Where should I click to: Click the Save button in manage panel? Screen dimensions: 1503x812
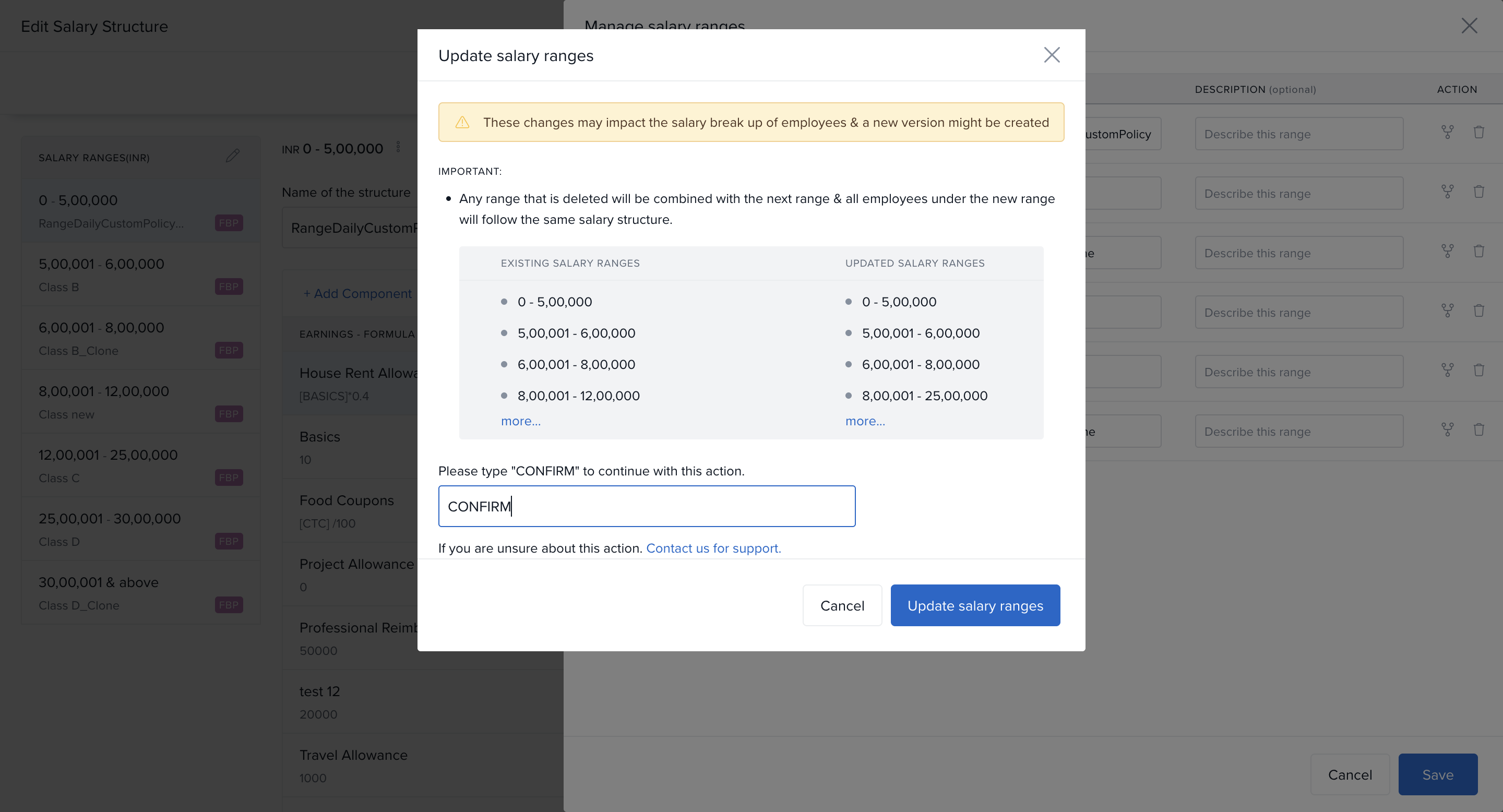[x=1437, y=774]
